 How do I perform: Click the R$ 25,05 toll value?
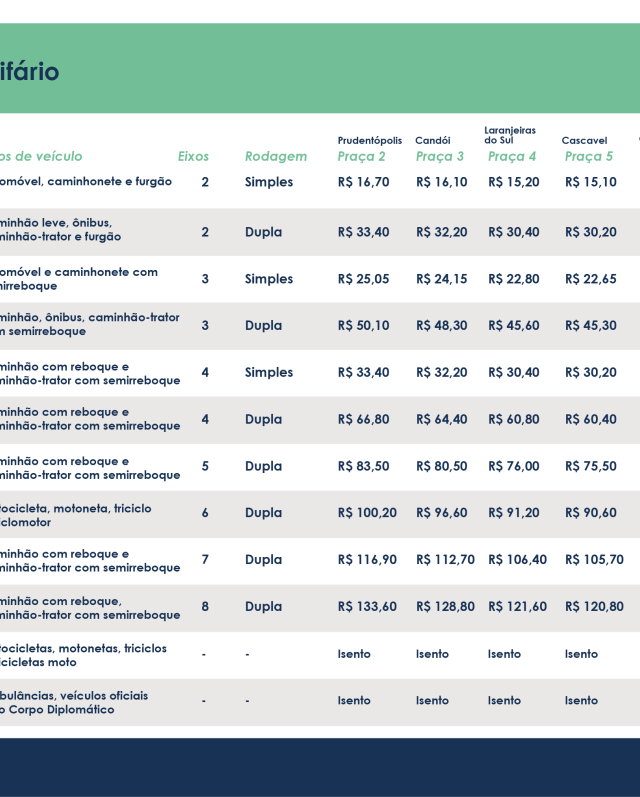(x=363, y=279)
